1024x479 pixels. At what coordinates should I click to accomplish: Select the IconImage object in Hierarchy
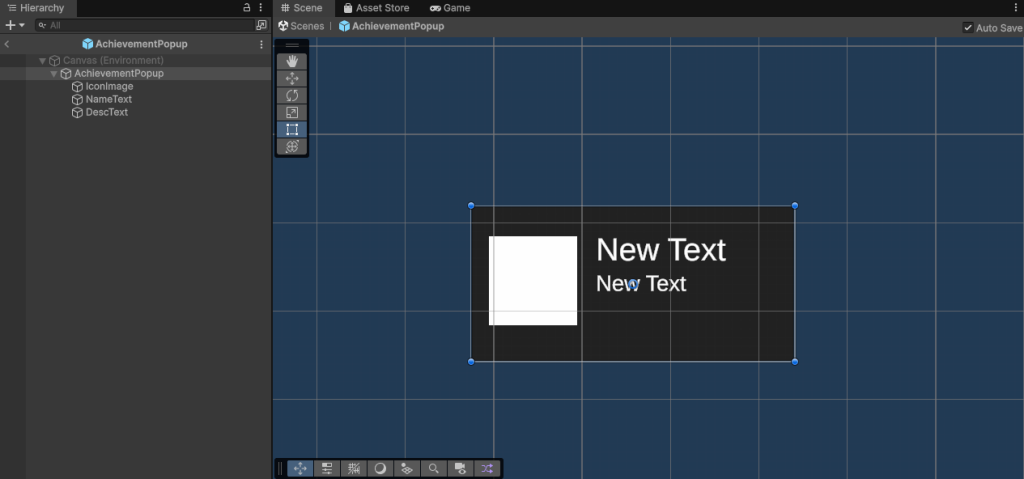(110, 86)
